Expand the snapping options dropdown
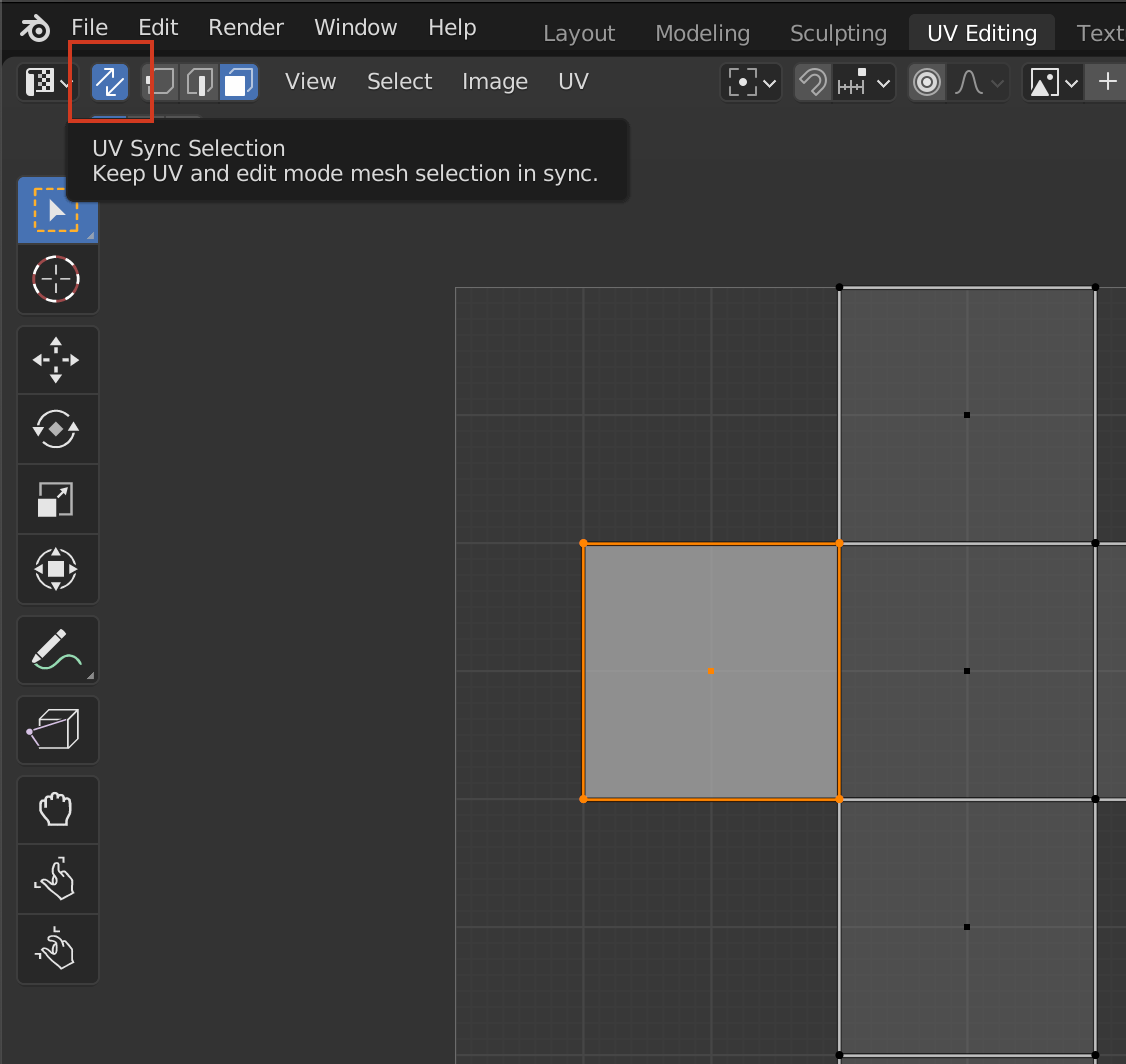Image resolution: width=1126 pixels, height=1064 pixels. pyautogui.click(x=865, y=82)
